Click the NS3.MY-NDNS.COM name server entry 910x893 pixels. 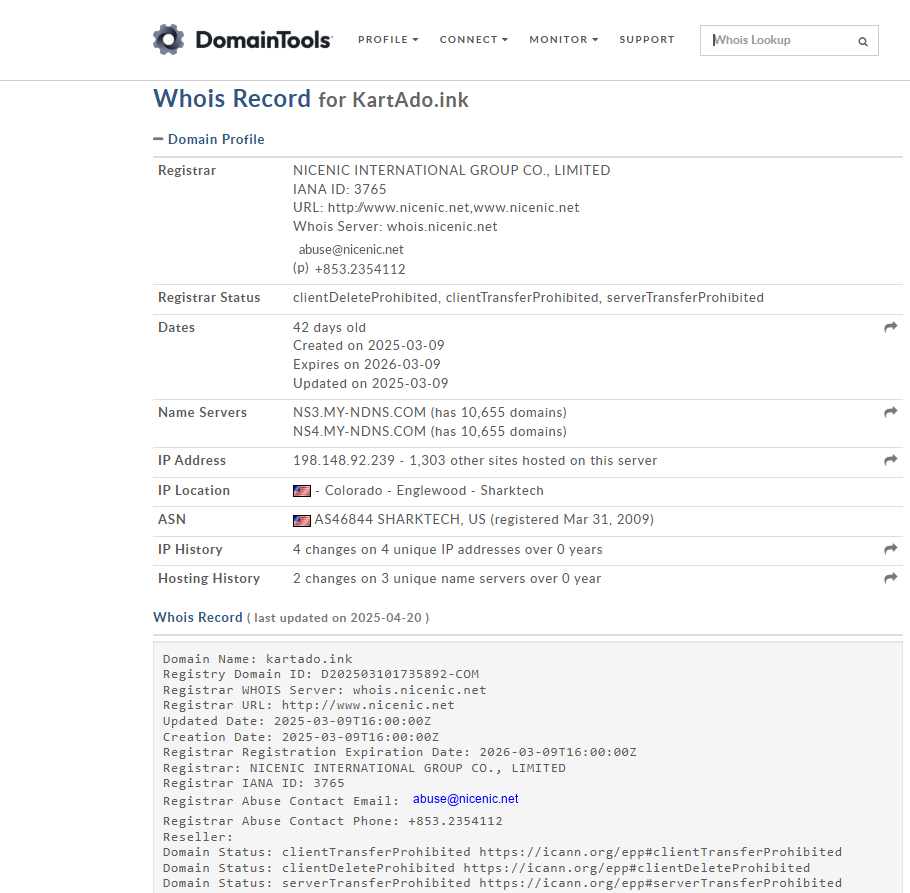pyautogui.click(x=429, y=413)
